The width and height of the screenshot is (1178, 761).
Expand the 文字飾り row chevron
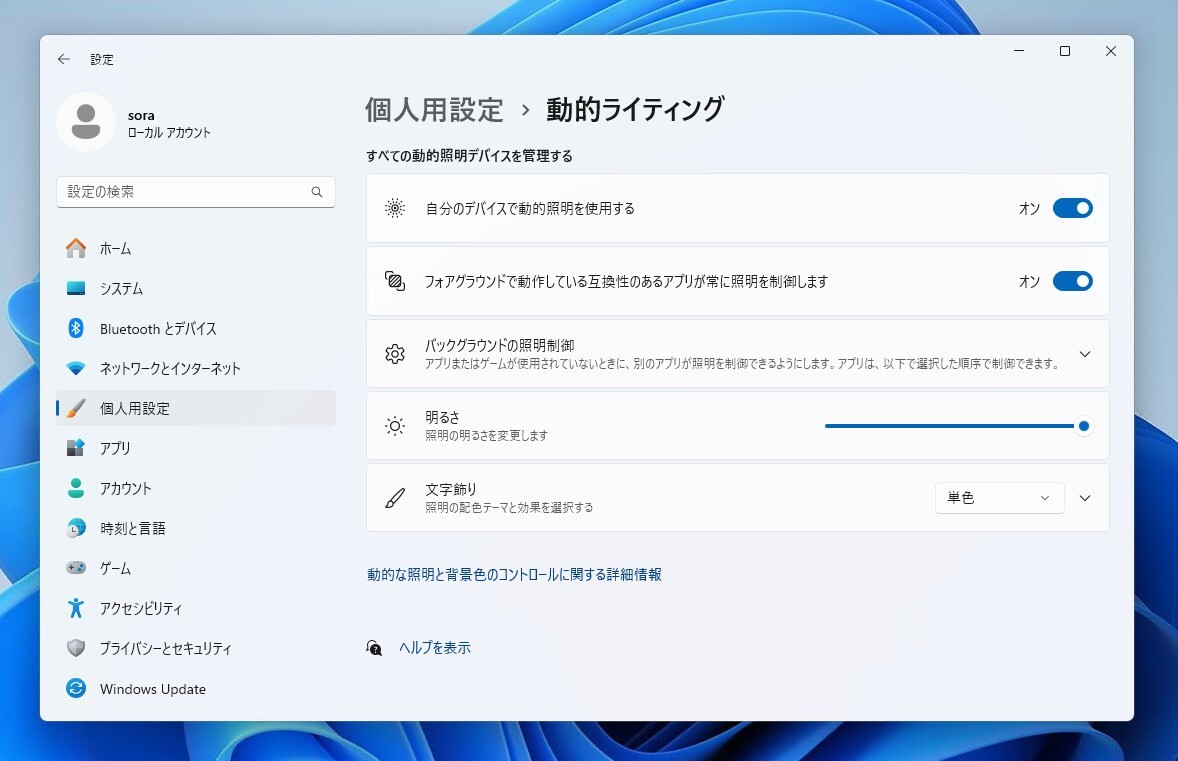(x=1085, y=497)
